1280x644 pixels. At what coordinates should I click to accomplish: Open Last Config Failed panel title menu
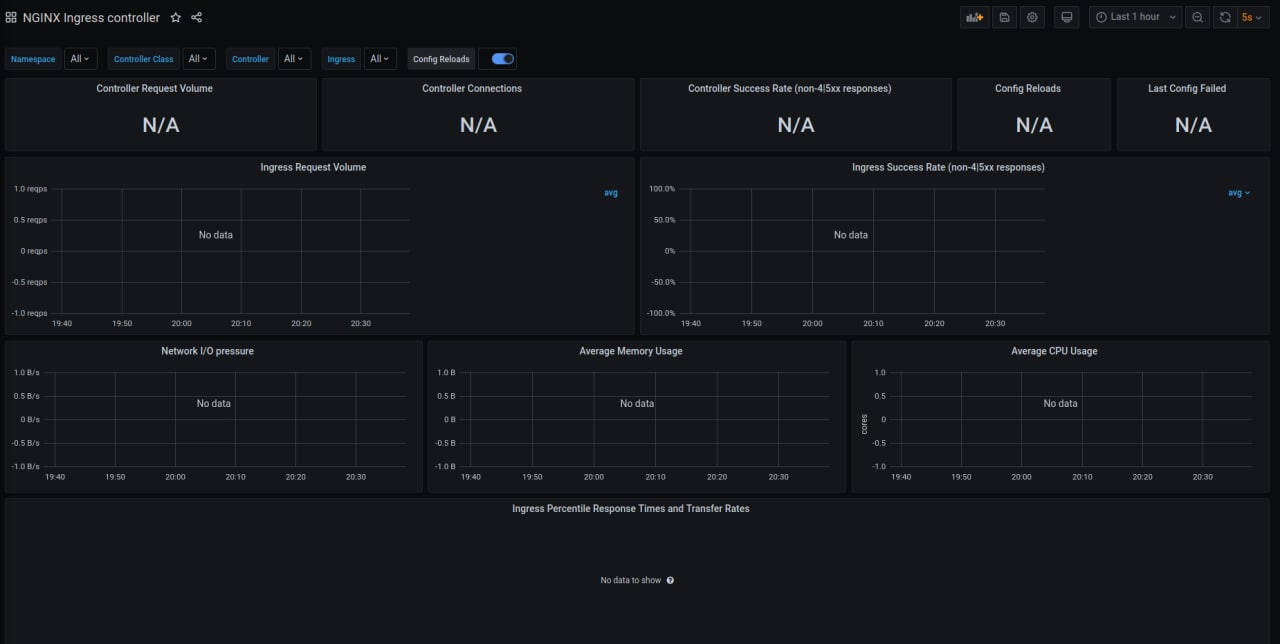point(1187,88)
